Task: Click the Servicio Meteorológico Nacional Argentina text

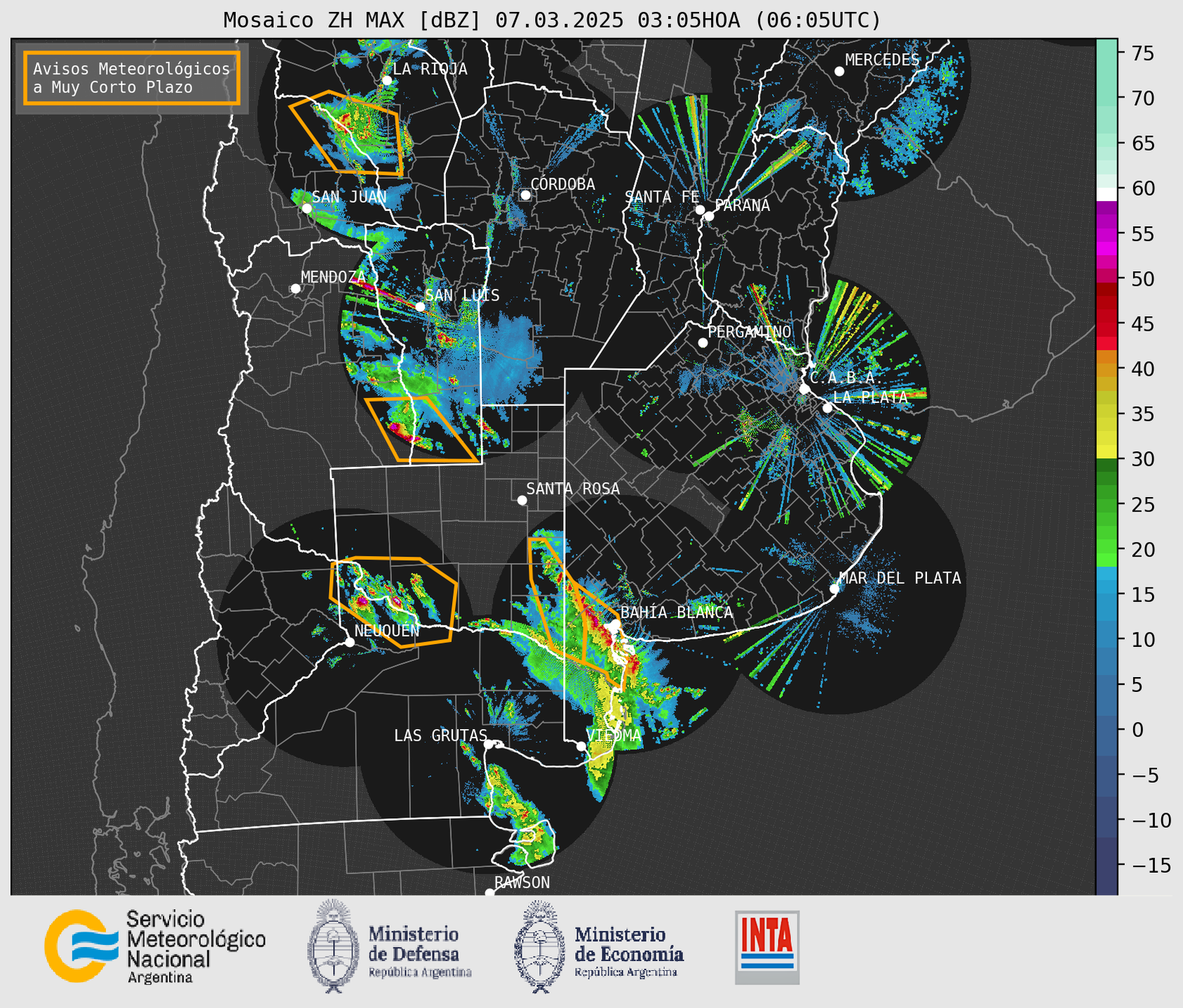Action: pyautogui.click(x=196, y=947)
